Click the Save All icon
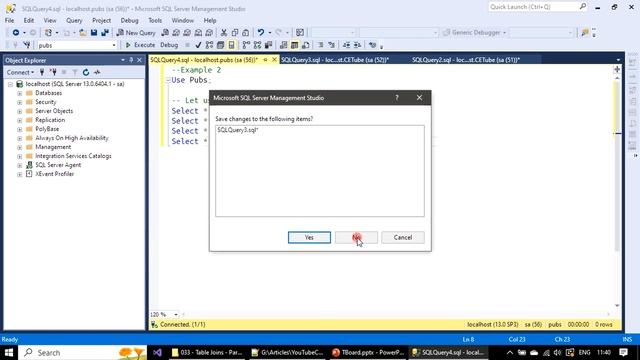Image resolution: width=640 pixels, height=360 pixels. (105, 33)
